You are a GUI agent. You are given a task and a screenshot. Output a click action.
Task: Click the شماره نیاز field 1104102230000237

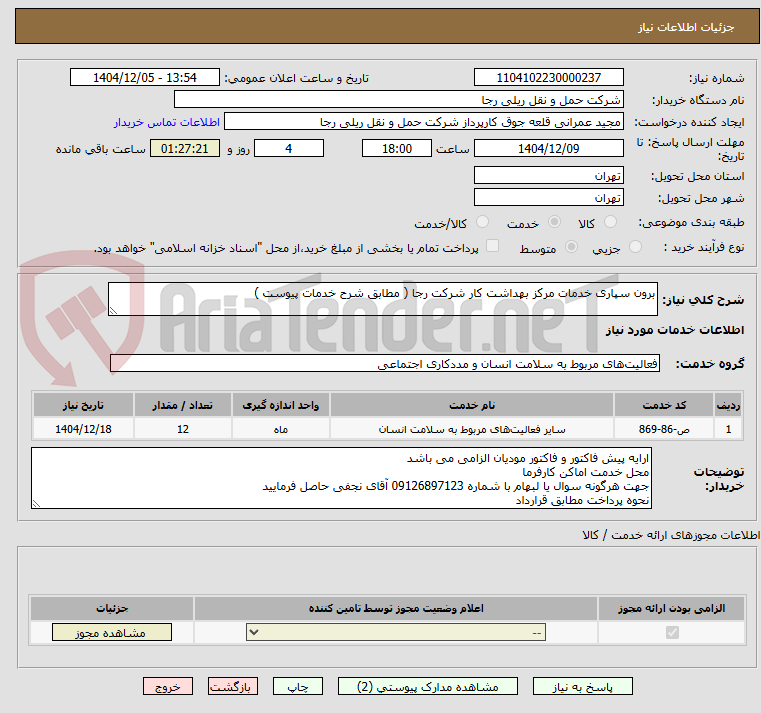click(548, 78)
